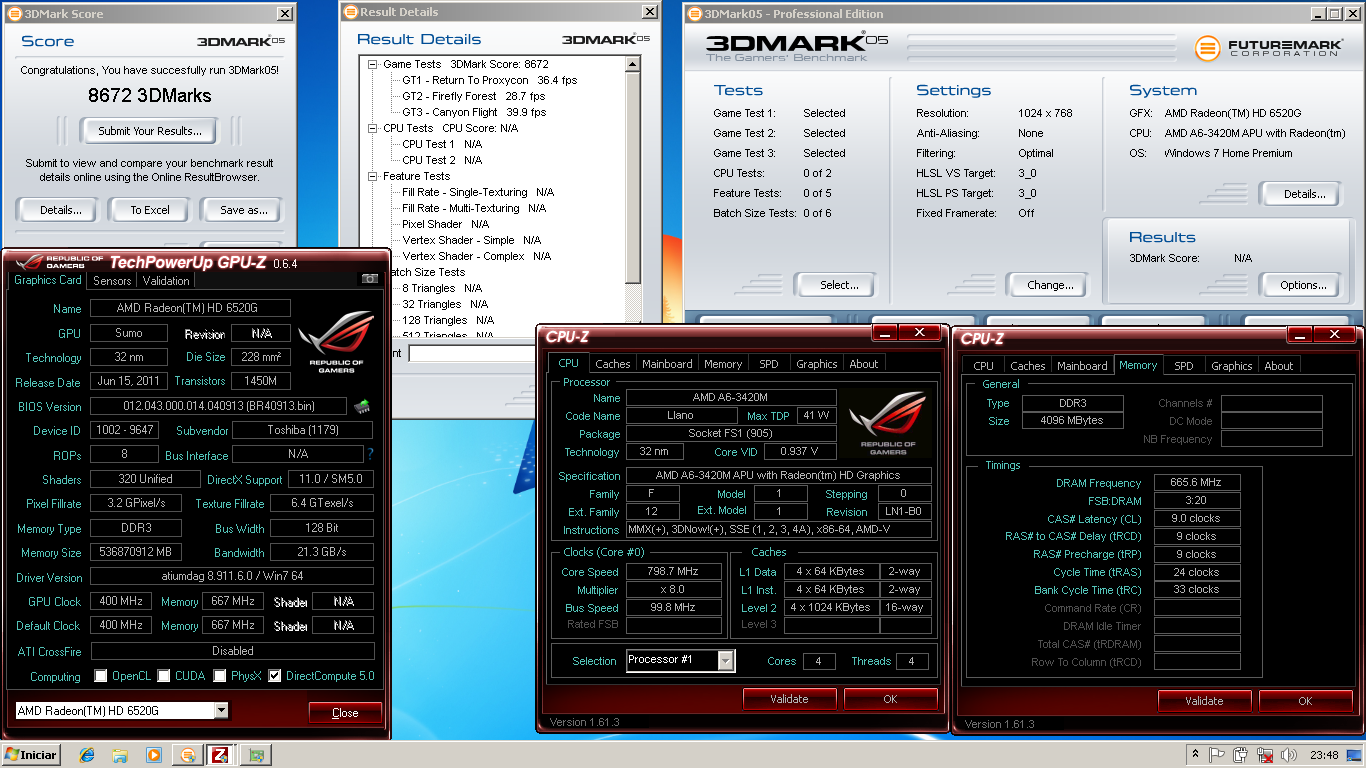The image size is (1366, 768).
Task: Click OK in right CPU-Z window
Action: (x=1305, y=701)
